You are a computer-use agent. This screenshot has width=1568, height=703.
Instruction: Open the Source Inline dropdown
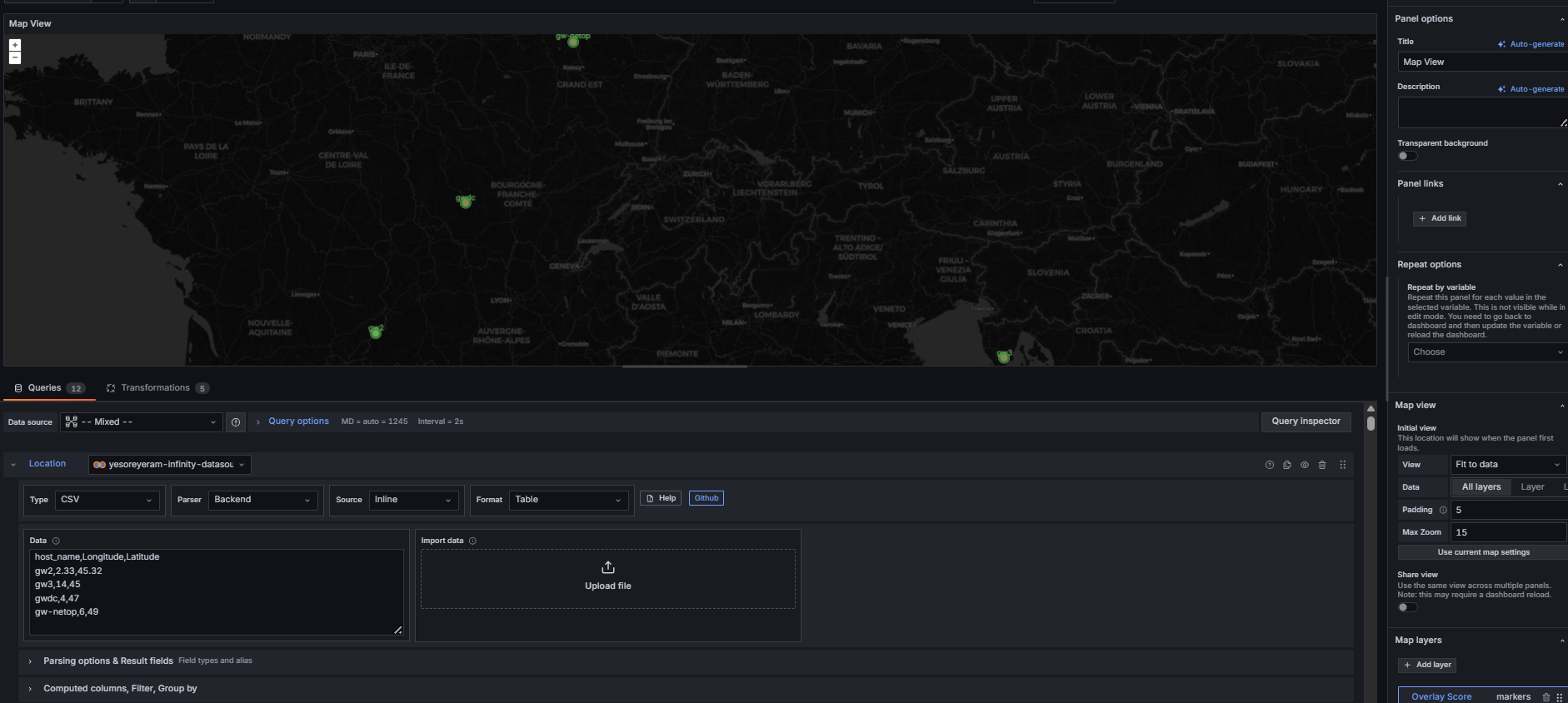coord(413,500)
